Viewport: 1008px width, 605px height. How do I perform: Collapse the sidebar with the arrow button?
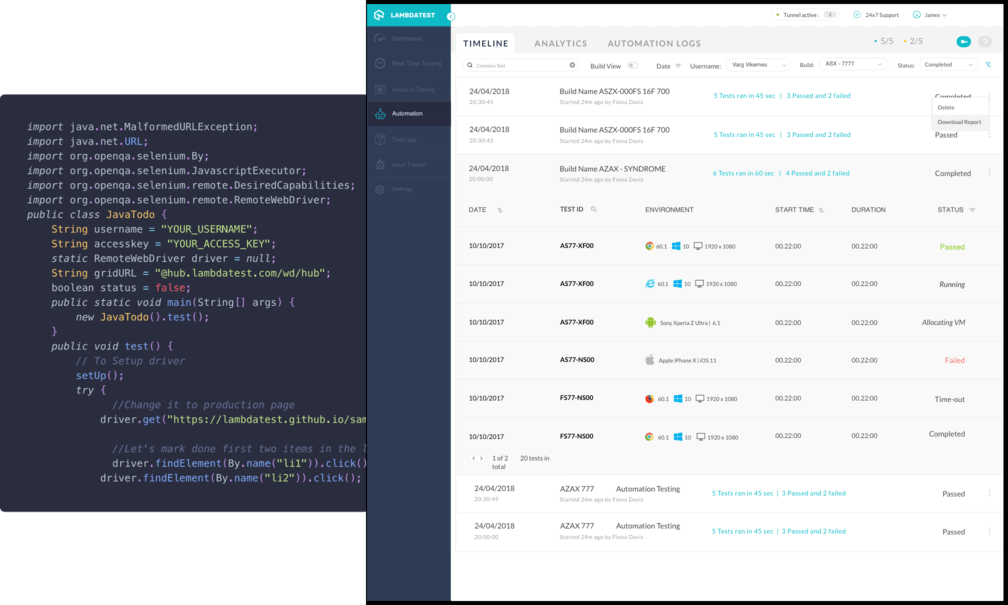[x=450, y=17]
